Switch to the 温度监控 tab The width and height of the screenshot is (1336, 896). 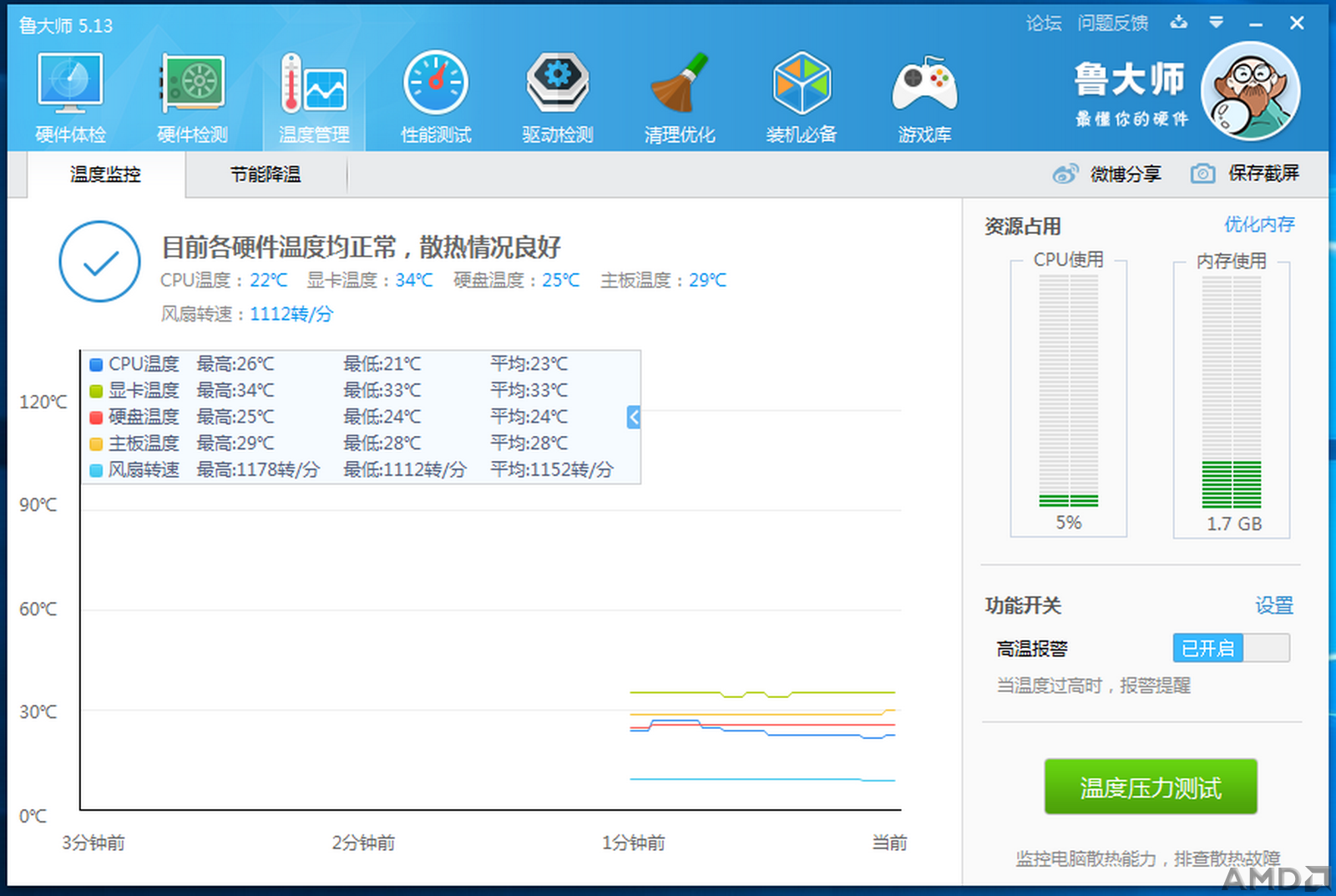pyautogui.click(x=106, y=175)
